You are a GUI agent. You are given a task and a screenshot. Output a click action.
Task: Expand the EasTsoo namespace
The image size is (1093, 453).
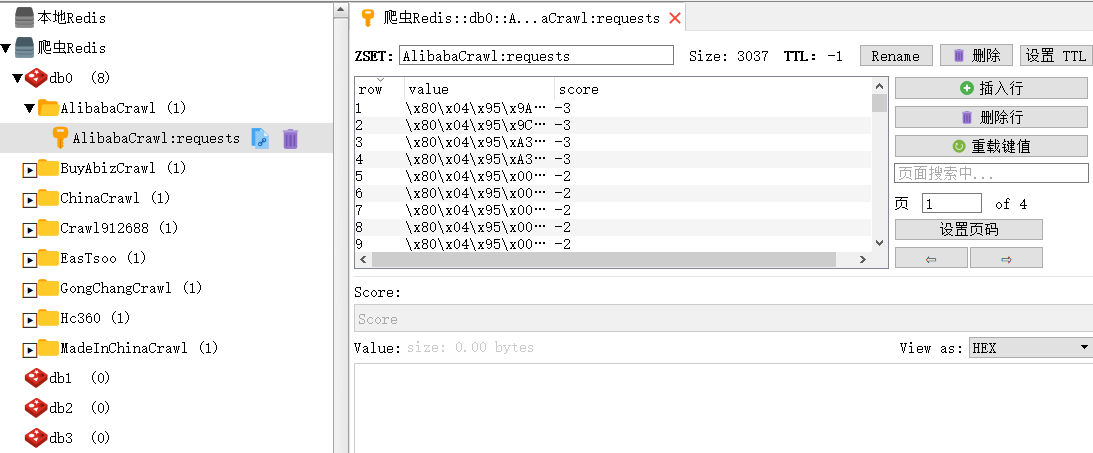pos(30,259)
